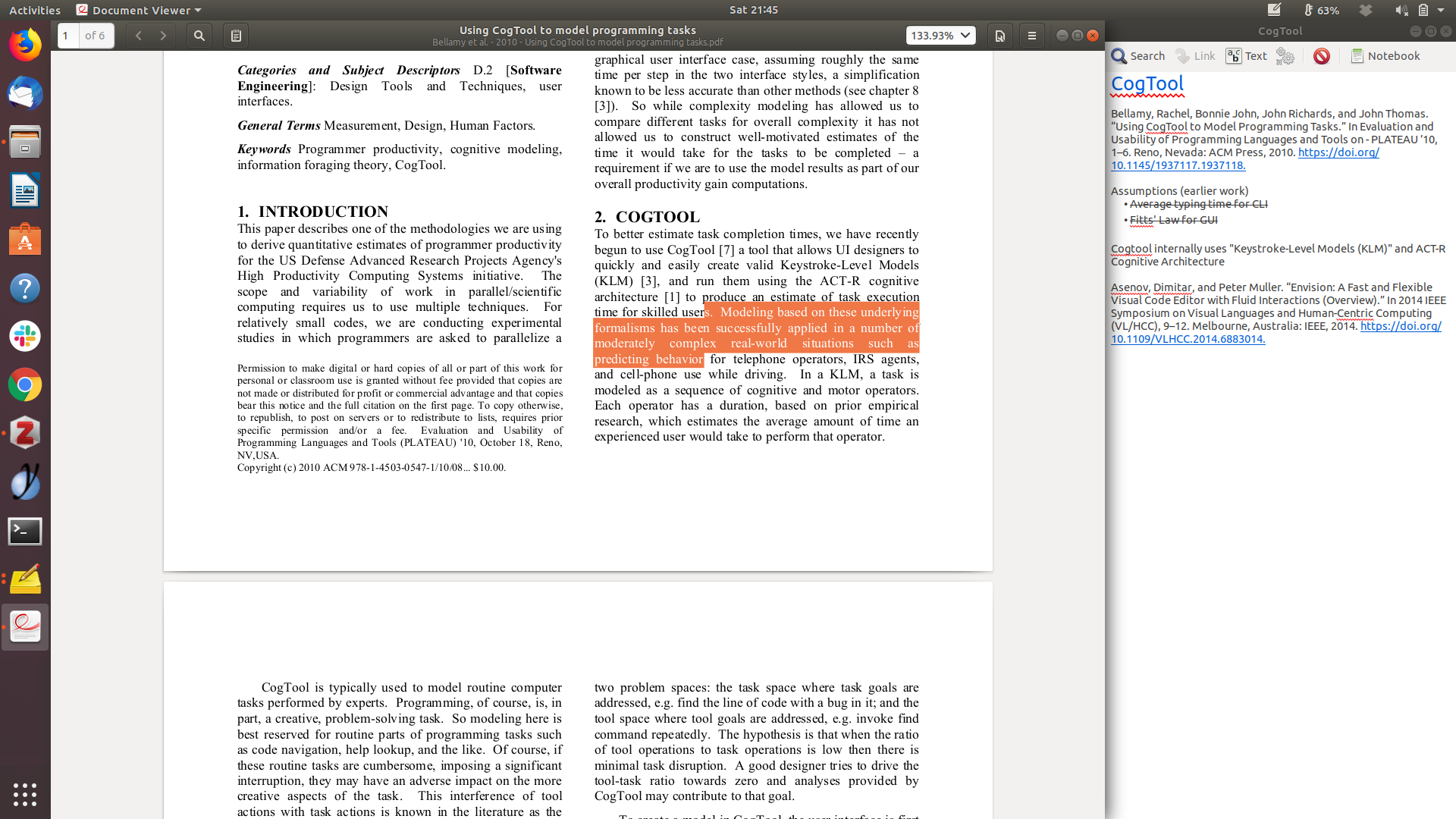This screenshot has height=819, width=1456.
Task: Open the VLHCC.2014.6883014 doi link
Action: (1188, 339)
